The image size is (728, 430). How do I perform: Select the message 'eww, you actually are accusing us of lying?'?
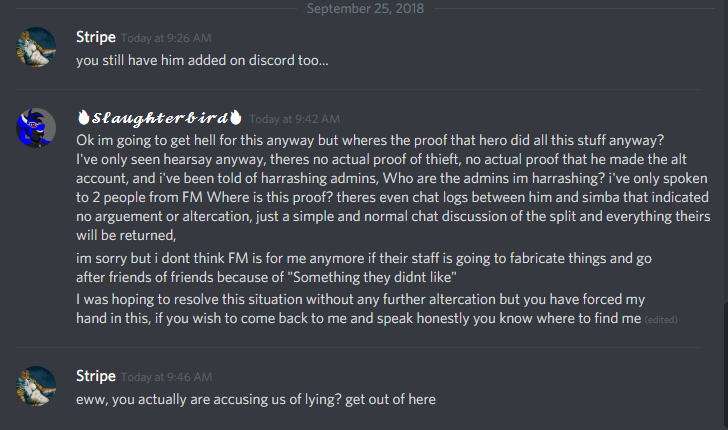coord(256,399)
